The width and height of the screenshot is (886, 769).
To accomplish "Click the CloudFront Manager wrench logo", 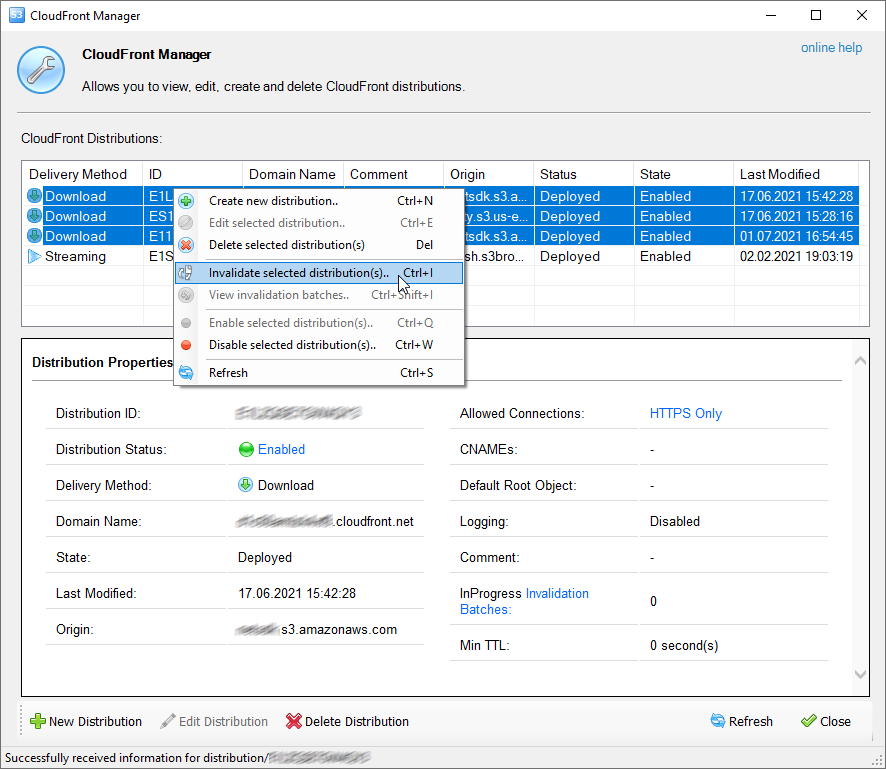I will [x=41, y=70].
